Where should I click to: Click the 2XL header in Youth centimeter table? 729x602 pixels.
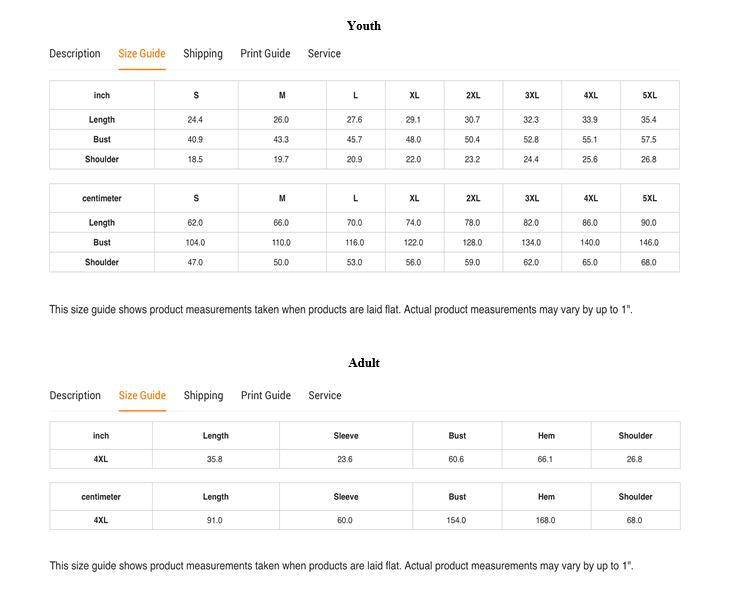coord(473,199)
